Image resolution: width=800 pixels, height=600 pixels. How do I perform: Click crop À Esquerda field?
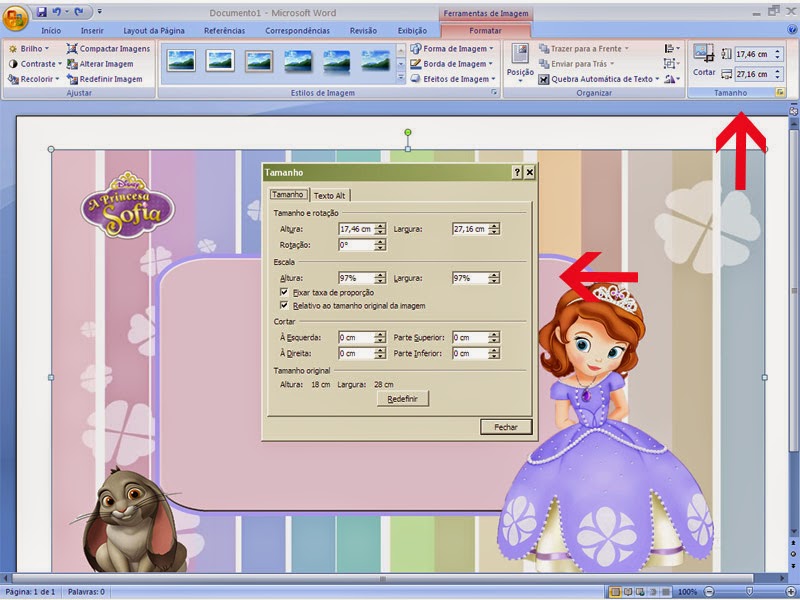[356, 337]
